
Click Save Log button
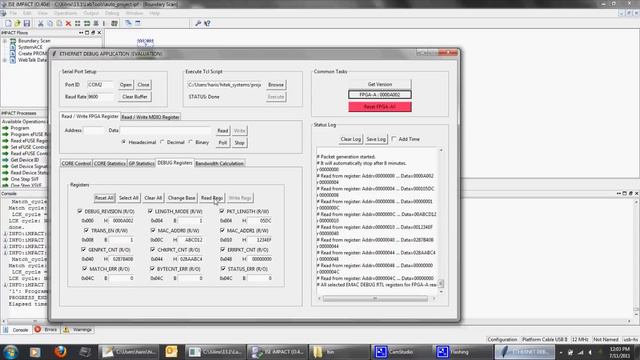pos(376,139)
